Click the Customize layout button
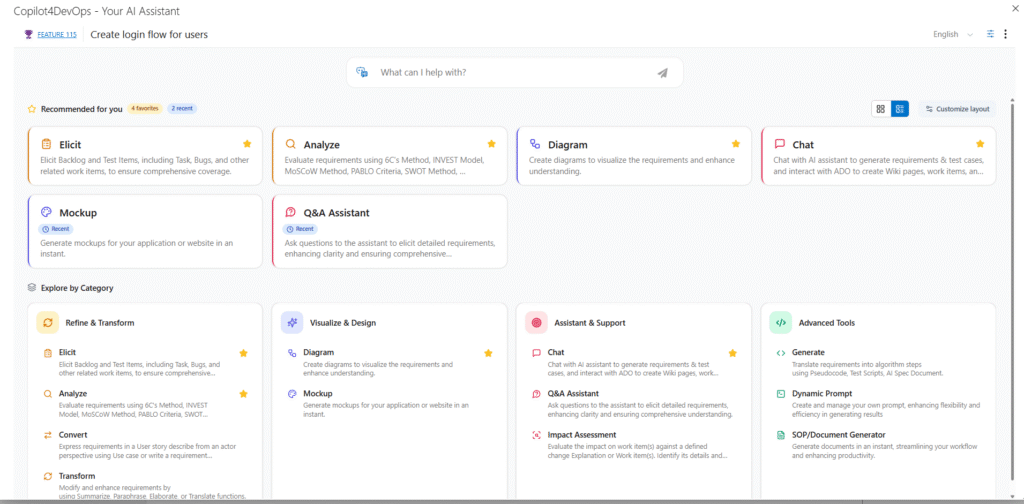The height and width of the screenshot is (504, 1024). [x=956, y=109]
